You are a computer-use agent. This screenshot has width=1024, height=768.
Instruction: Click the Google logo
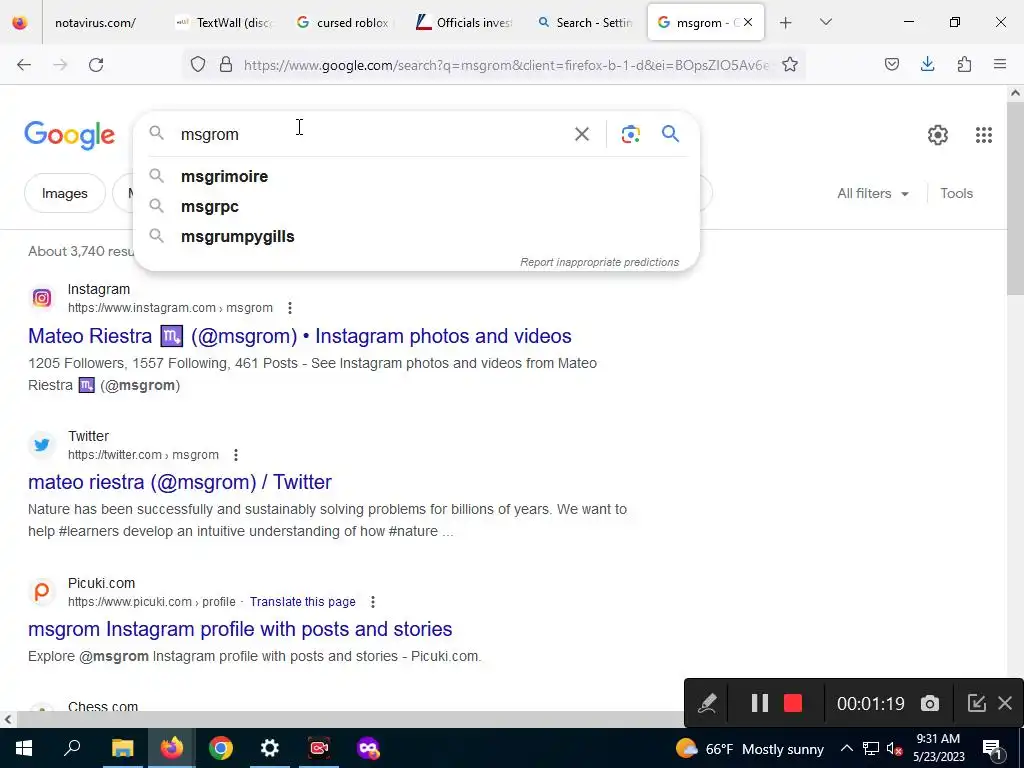[x=70, y=135]
